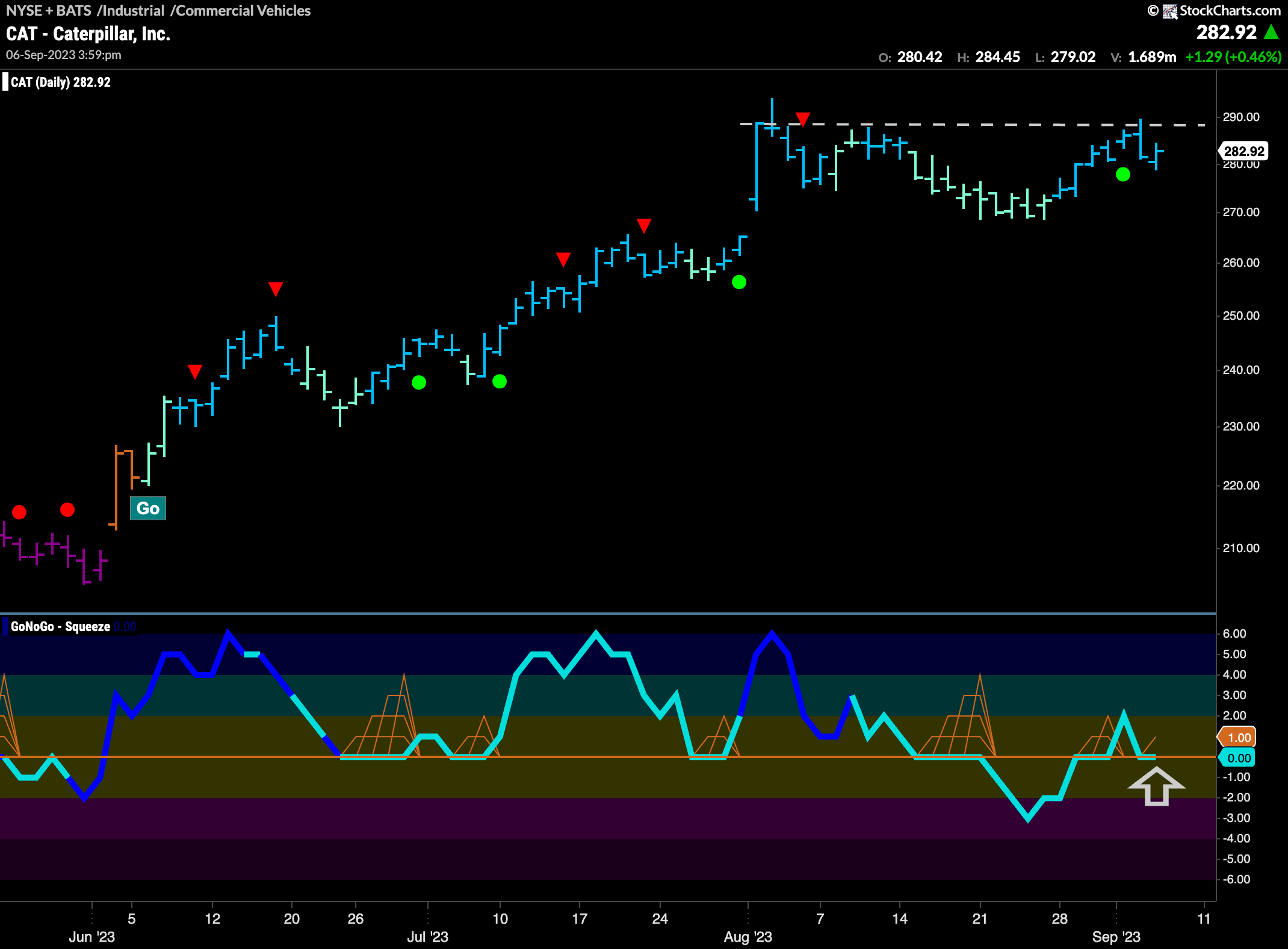Click the 220.00 price axis label
Screen dimensions: 1288x949
1241,485
